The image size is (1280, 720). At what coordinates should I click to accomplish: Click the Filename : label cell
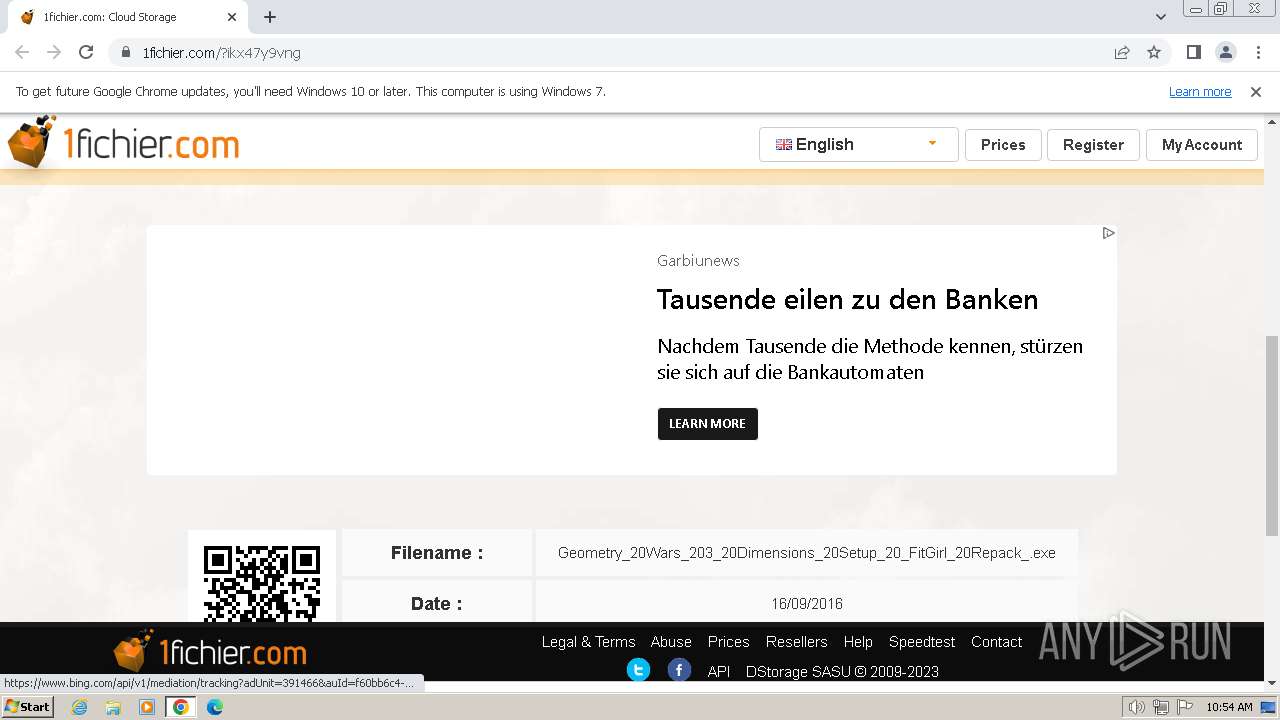[437, 553]
